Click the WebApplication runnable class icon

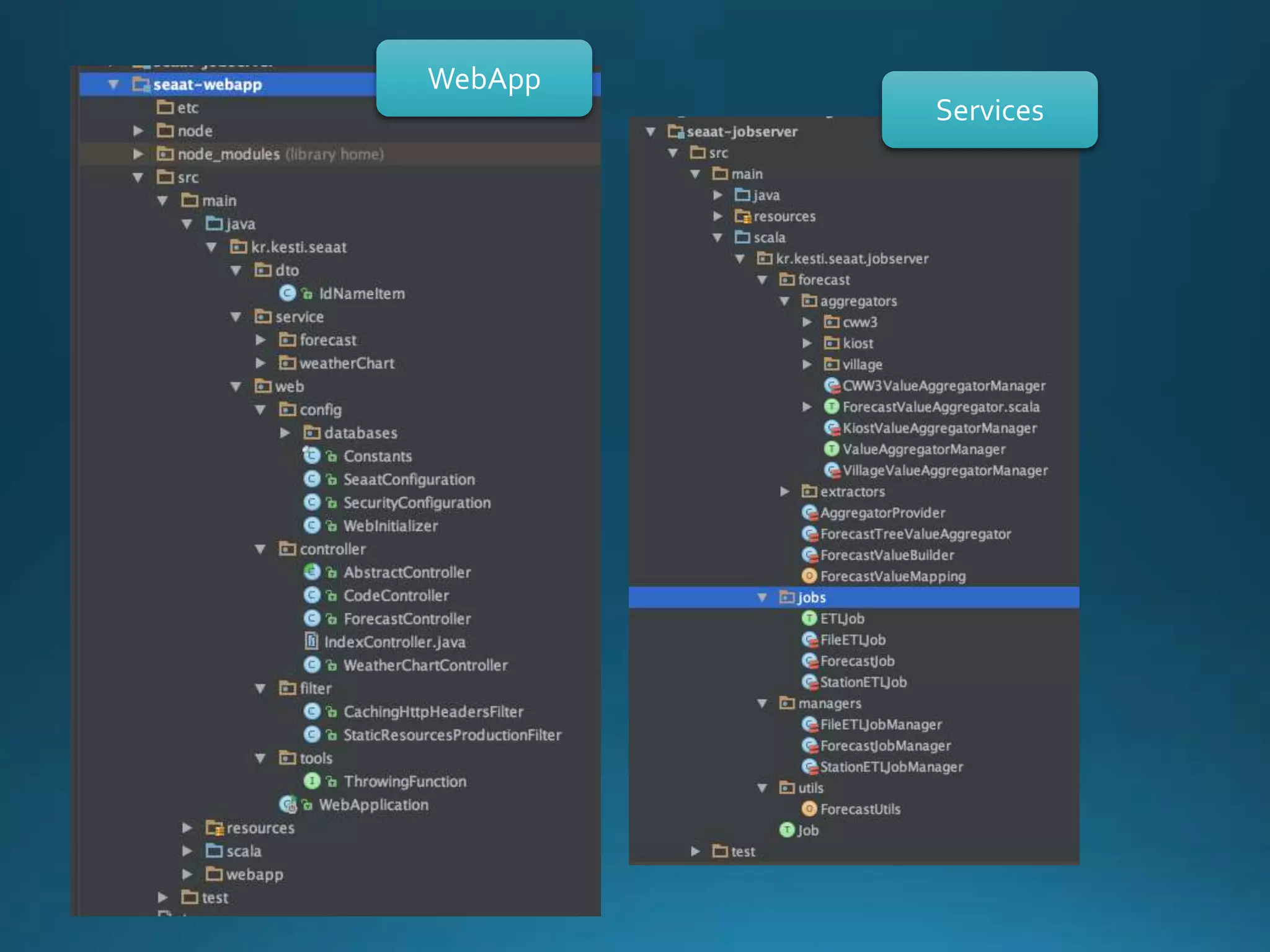(288, 804)
